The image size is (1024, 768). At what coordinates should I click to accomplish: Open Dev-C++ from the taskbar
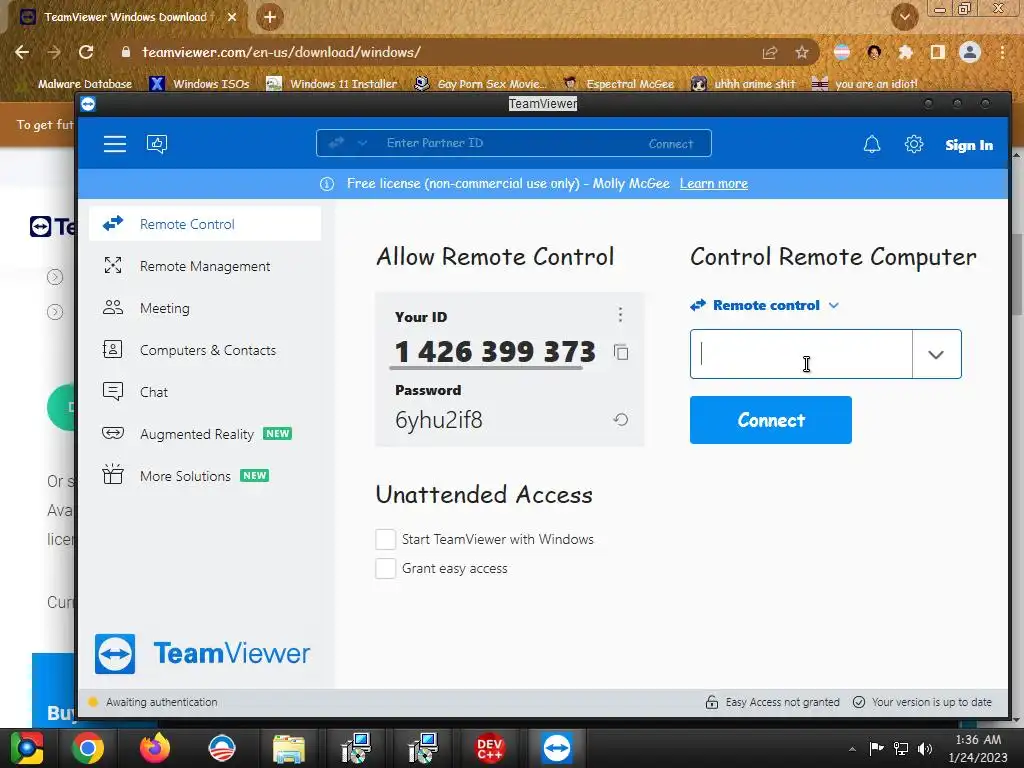(490, 748)
